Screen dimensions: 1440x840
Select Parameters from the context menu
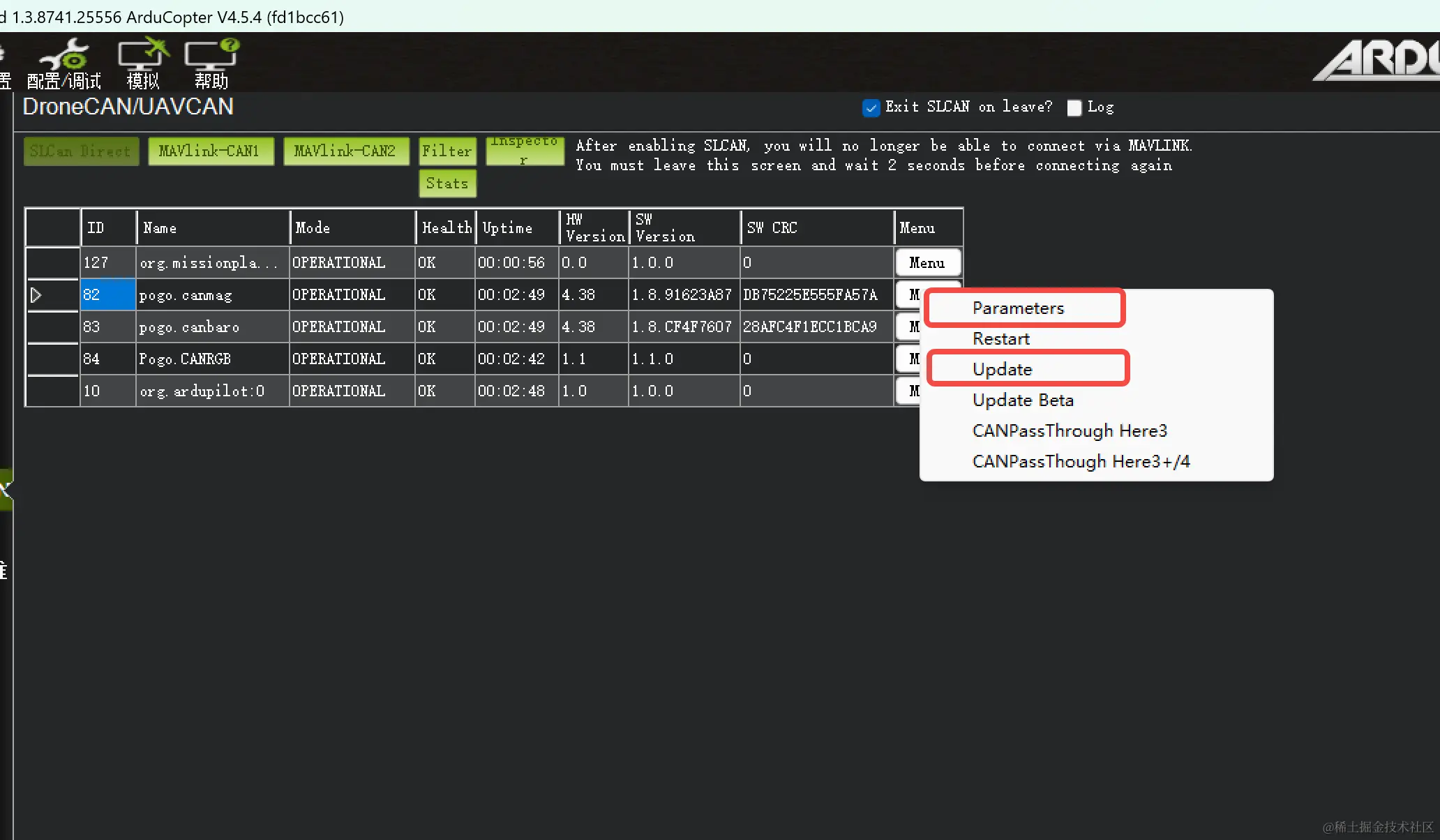click(1018, 308)
